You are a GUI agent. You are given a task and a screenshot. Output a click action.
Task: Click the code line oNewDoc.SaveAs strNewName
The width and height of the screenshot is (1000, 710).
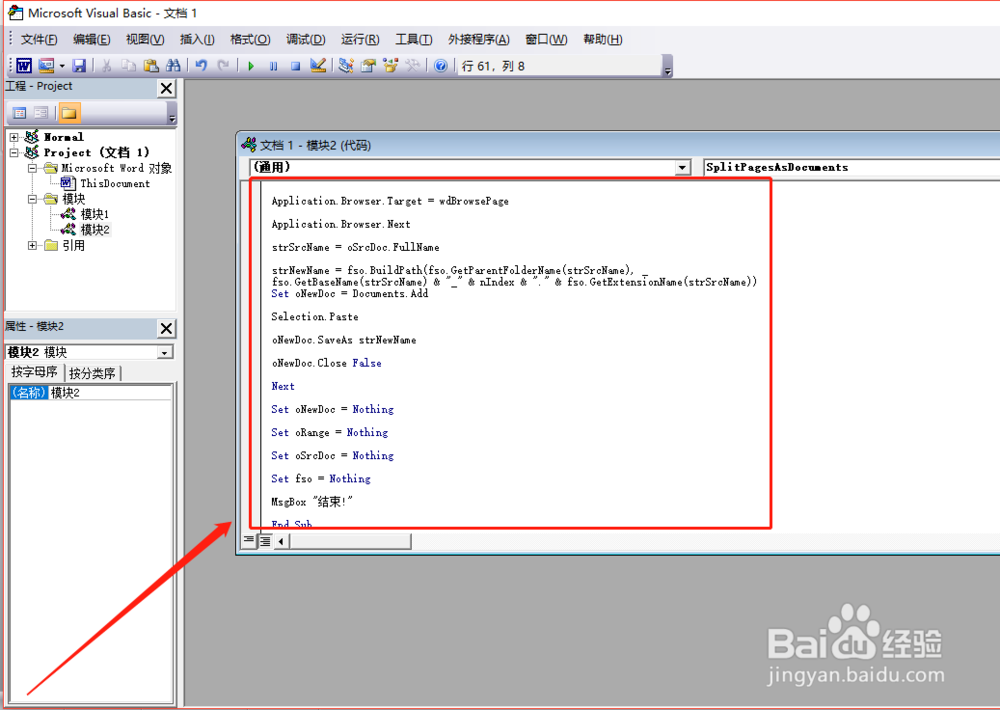(344, 340)
